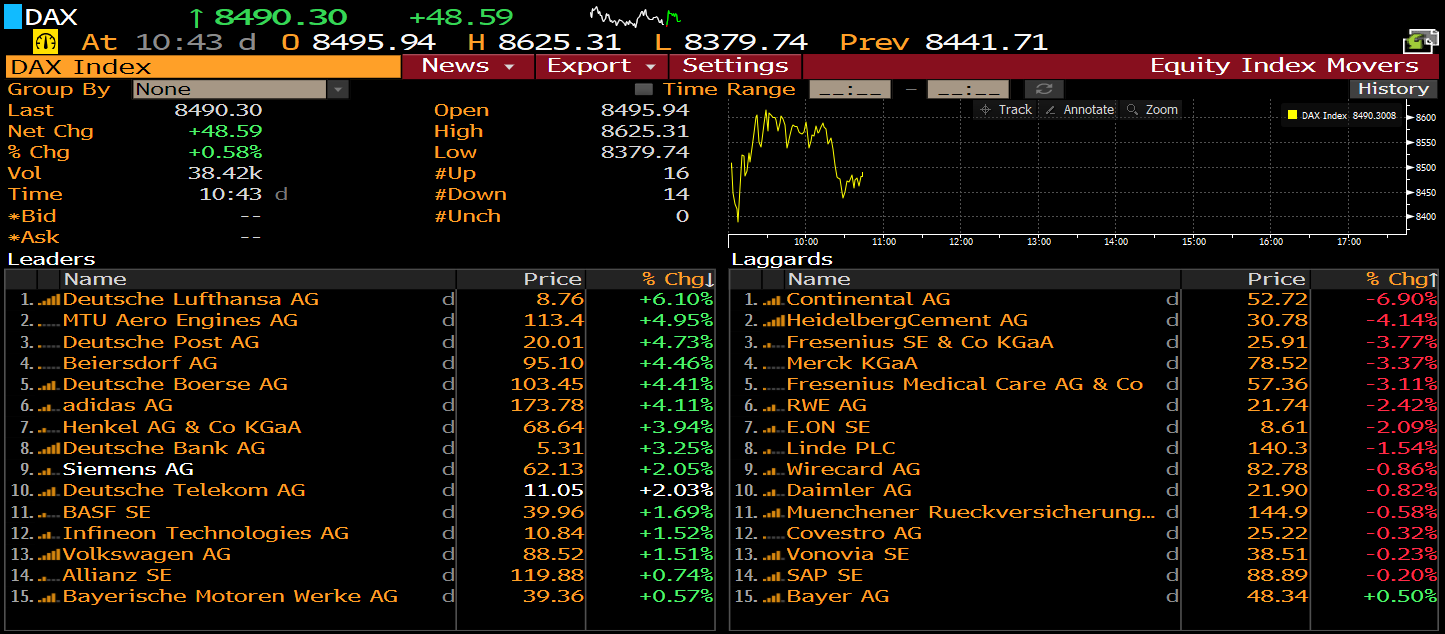Click the volume bars icon for Bayer AG
Screen dimensions: 1445x634
773,597
